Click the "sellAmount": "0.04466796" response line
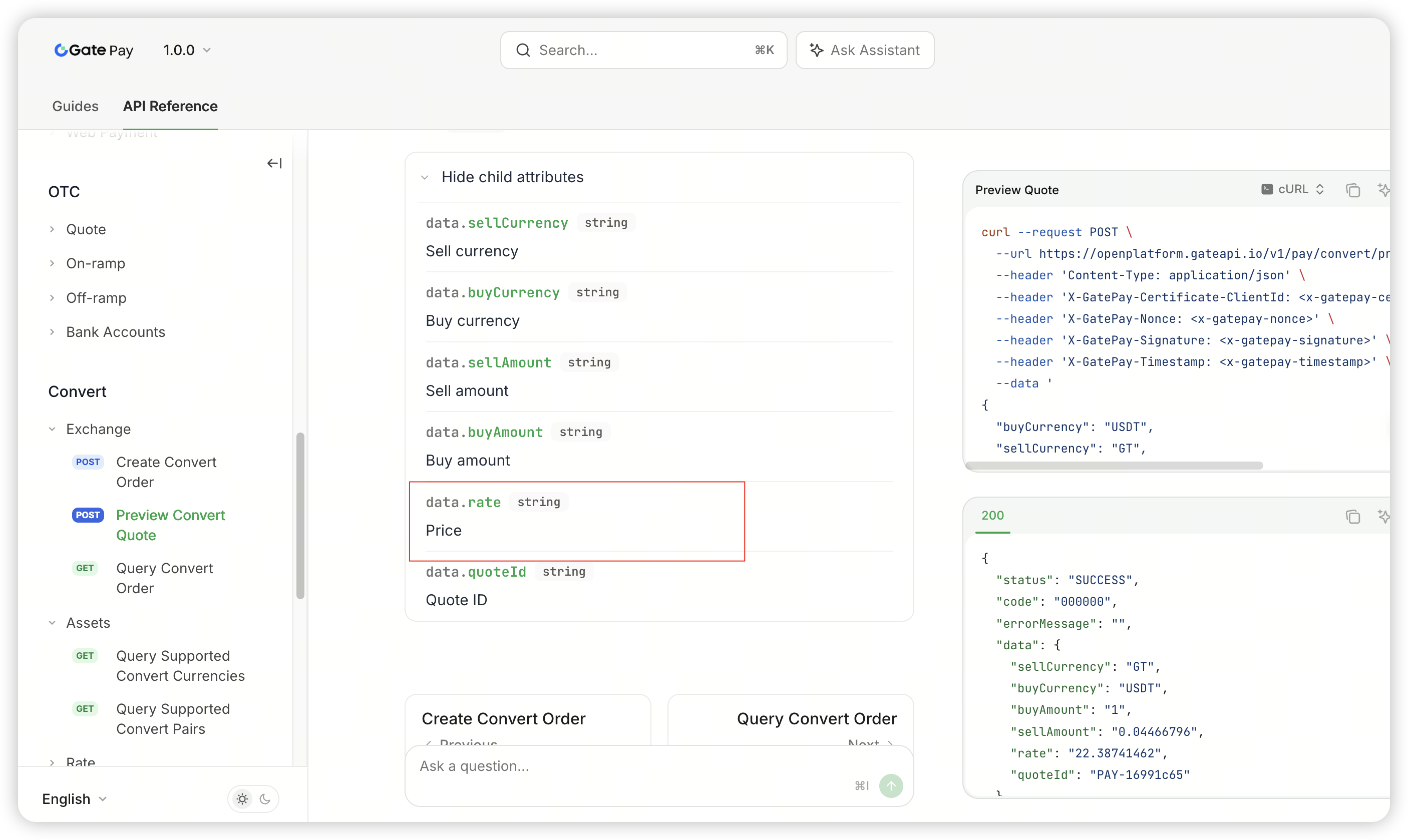 [x=1107, y=732]
